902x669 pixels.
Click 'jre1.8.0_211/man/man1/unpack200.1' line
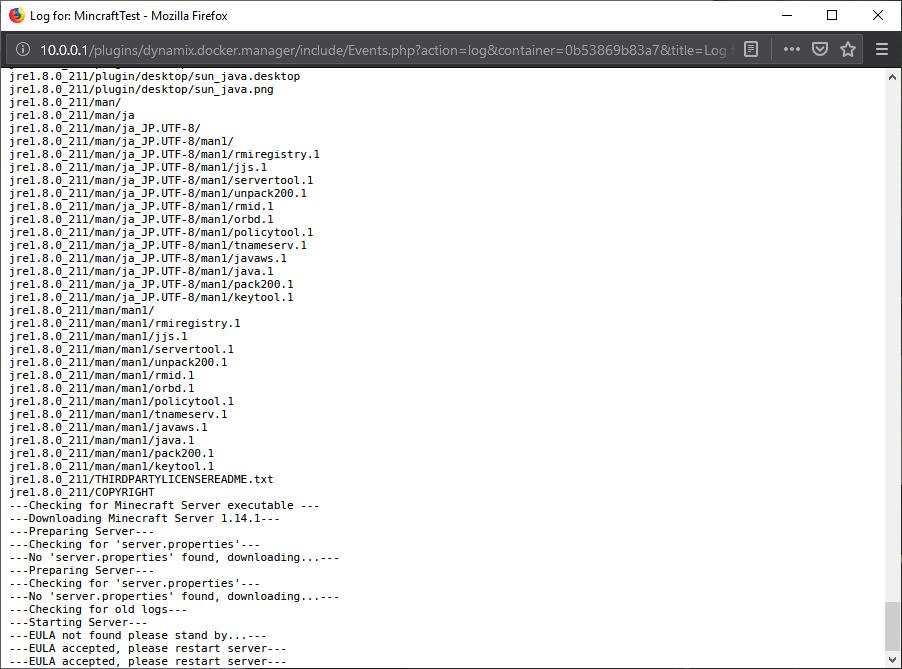118,362
